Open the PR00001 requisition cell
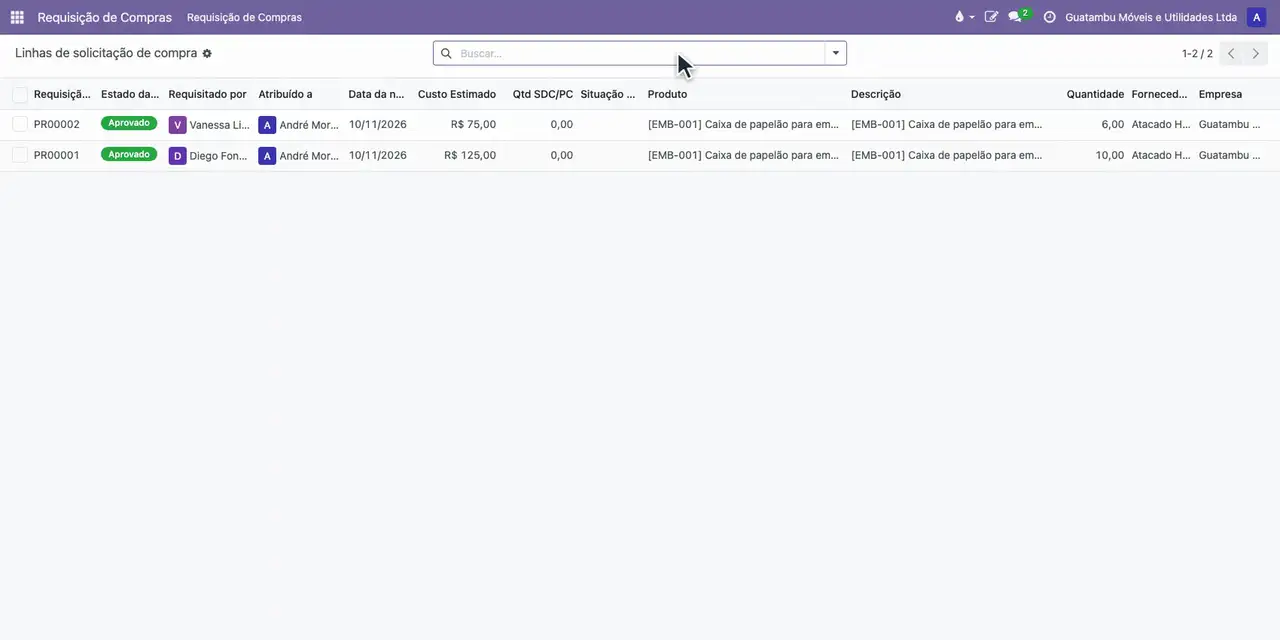The width and height of the screenshot is (1280, 640). pos(57,155)
